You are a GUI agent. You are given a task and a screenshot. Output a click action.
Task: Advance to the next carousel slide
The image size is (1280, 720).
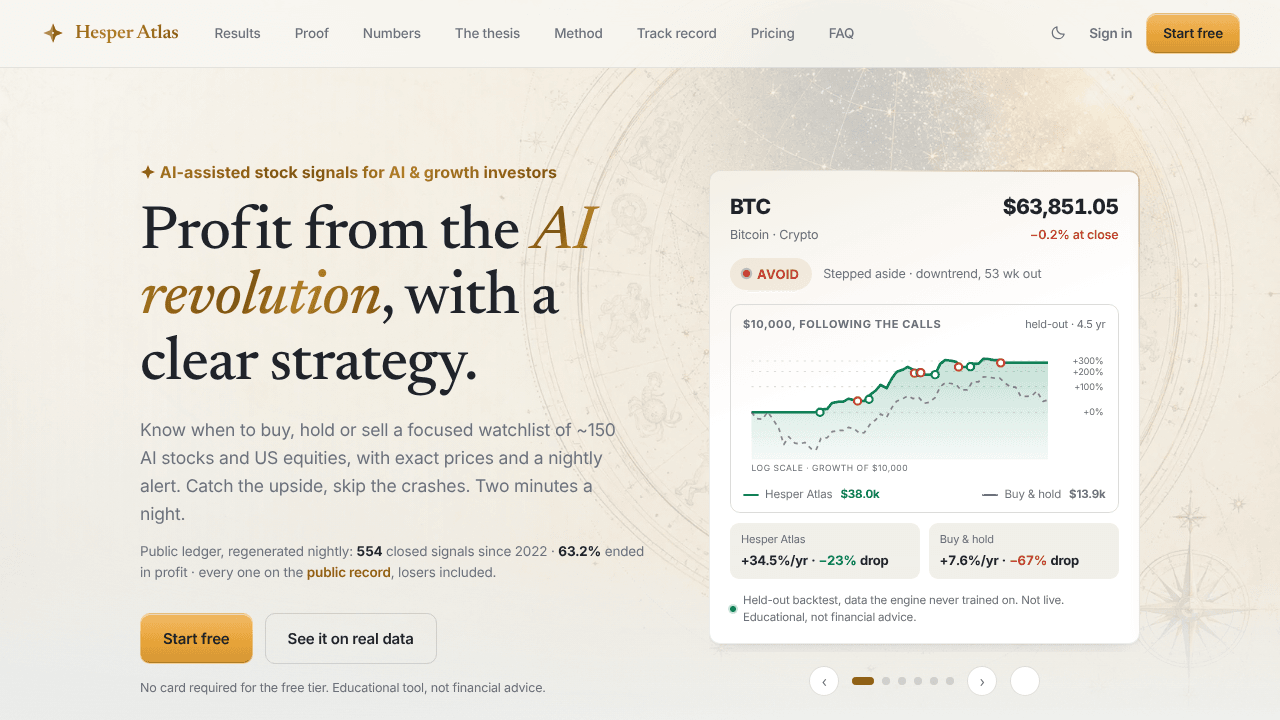click(x=982, y=681)
